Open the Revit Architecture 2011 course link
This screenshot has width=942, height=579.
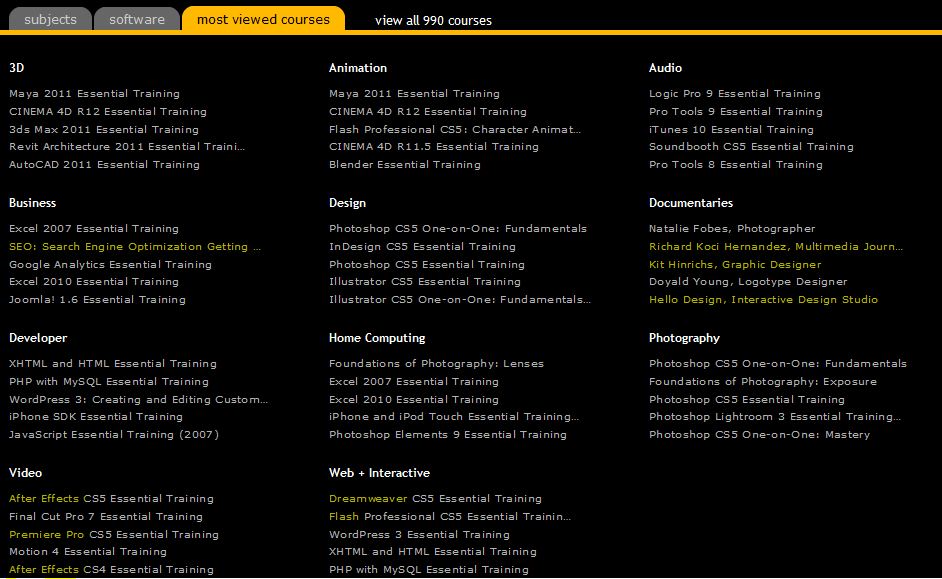pyautogui.click(x=127, y=147)
